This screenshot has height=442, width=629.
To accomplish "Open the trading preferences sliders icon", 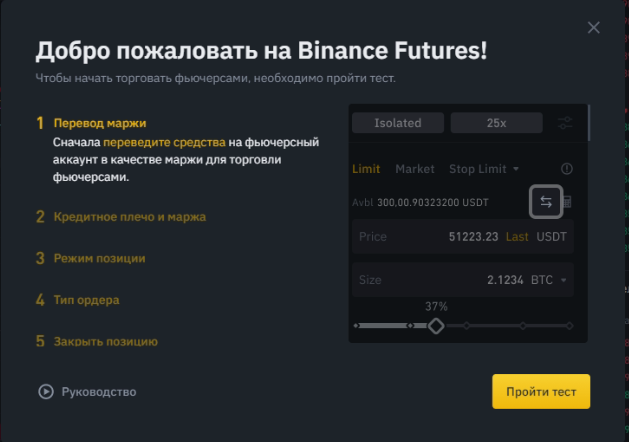I will (x=566, y=123).
